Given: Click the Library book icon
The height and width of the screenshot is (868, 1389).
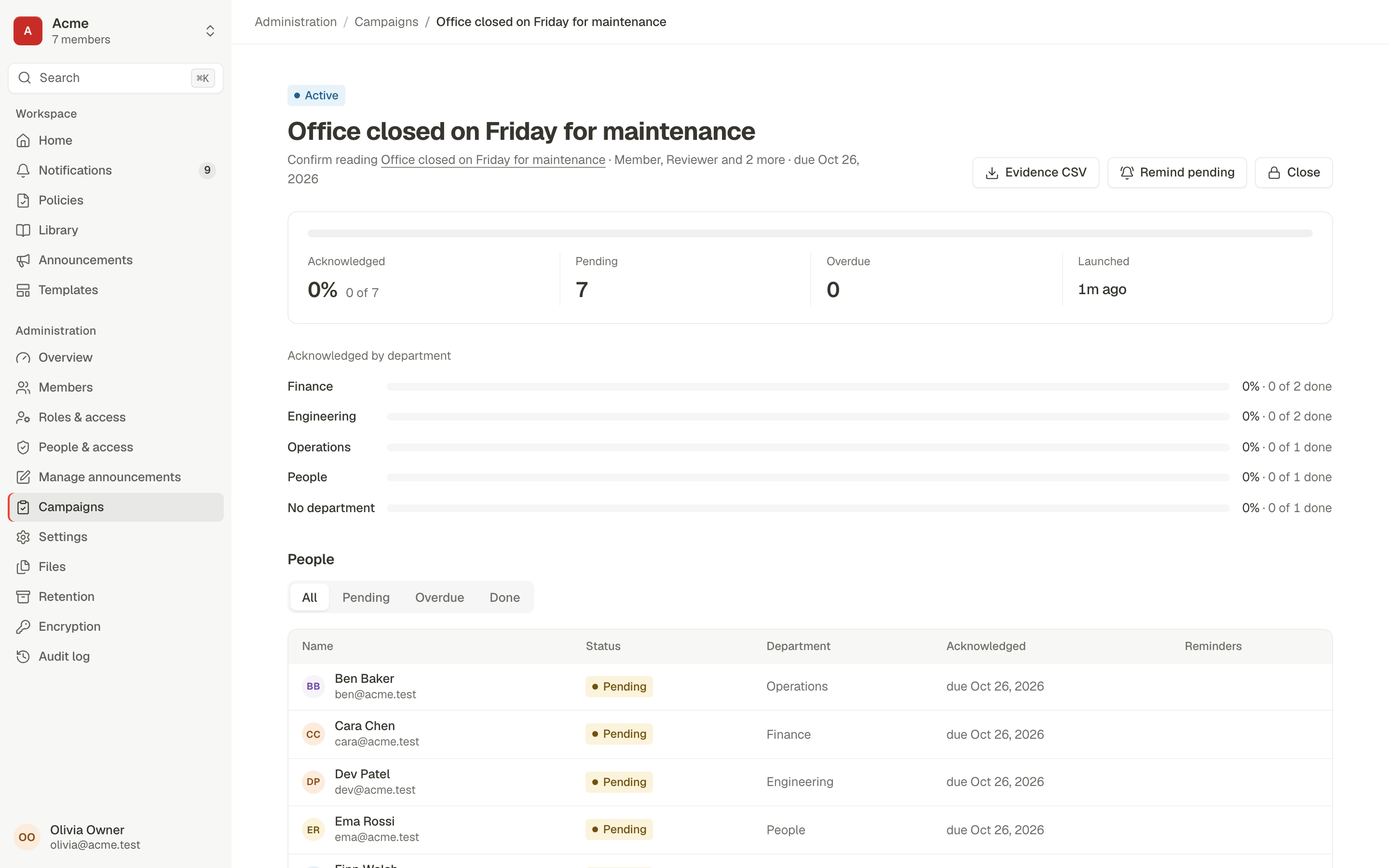Looking at the screenshot, I should click(x=23, y=230).
